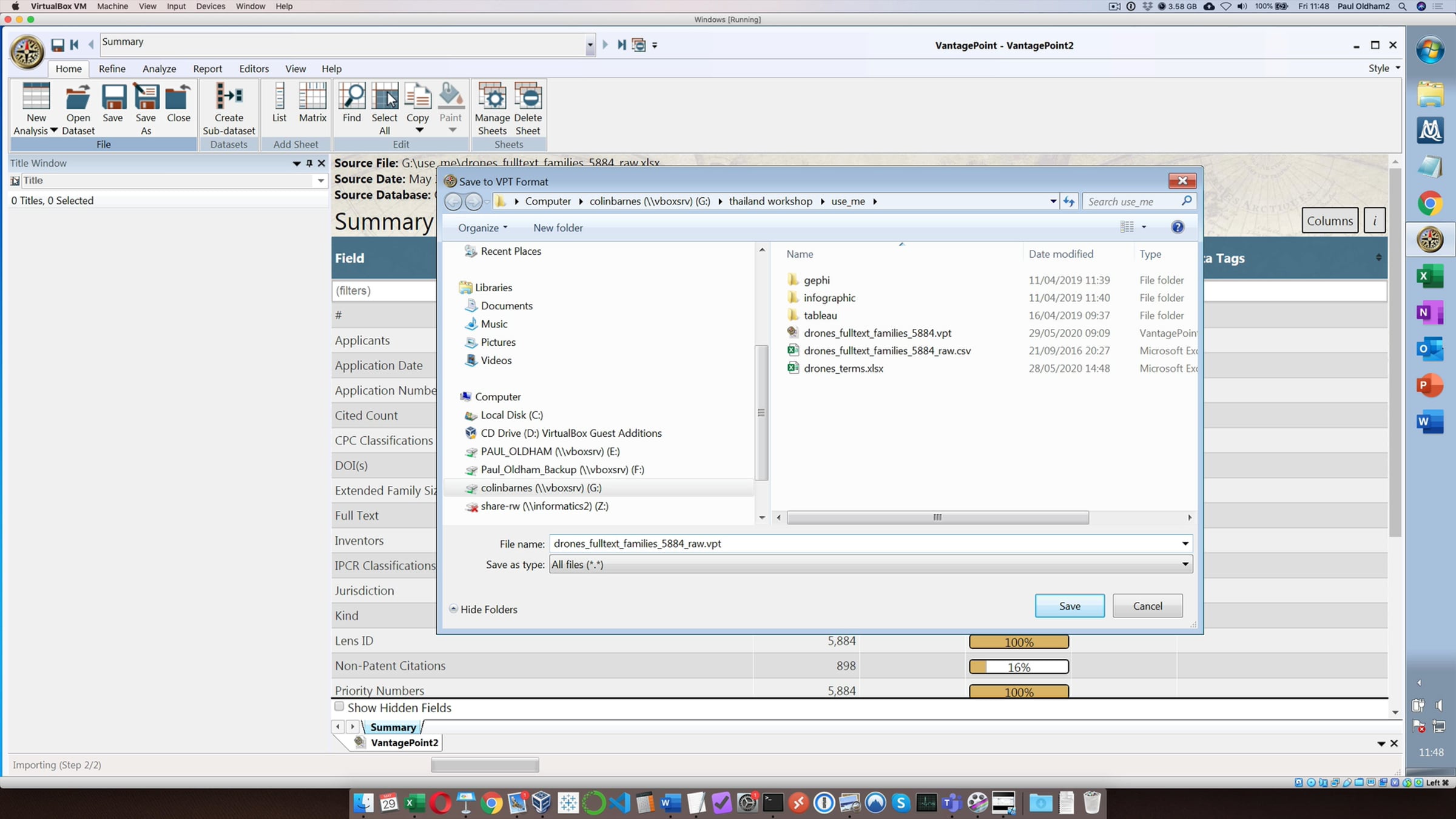Switch to the Refine ribbon tab
Screen dimensions: 1456x819
pos(112,69)
